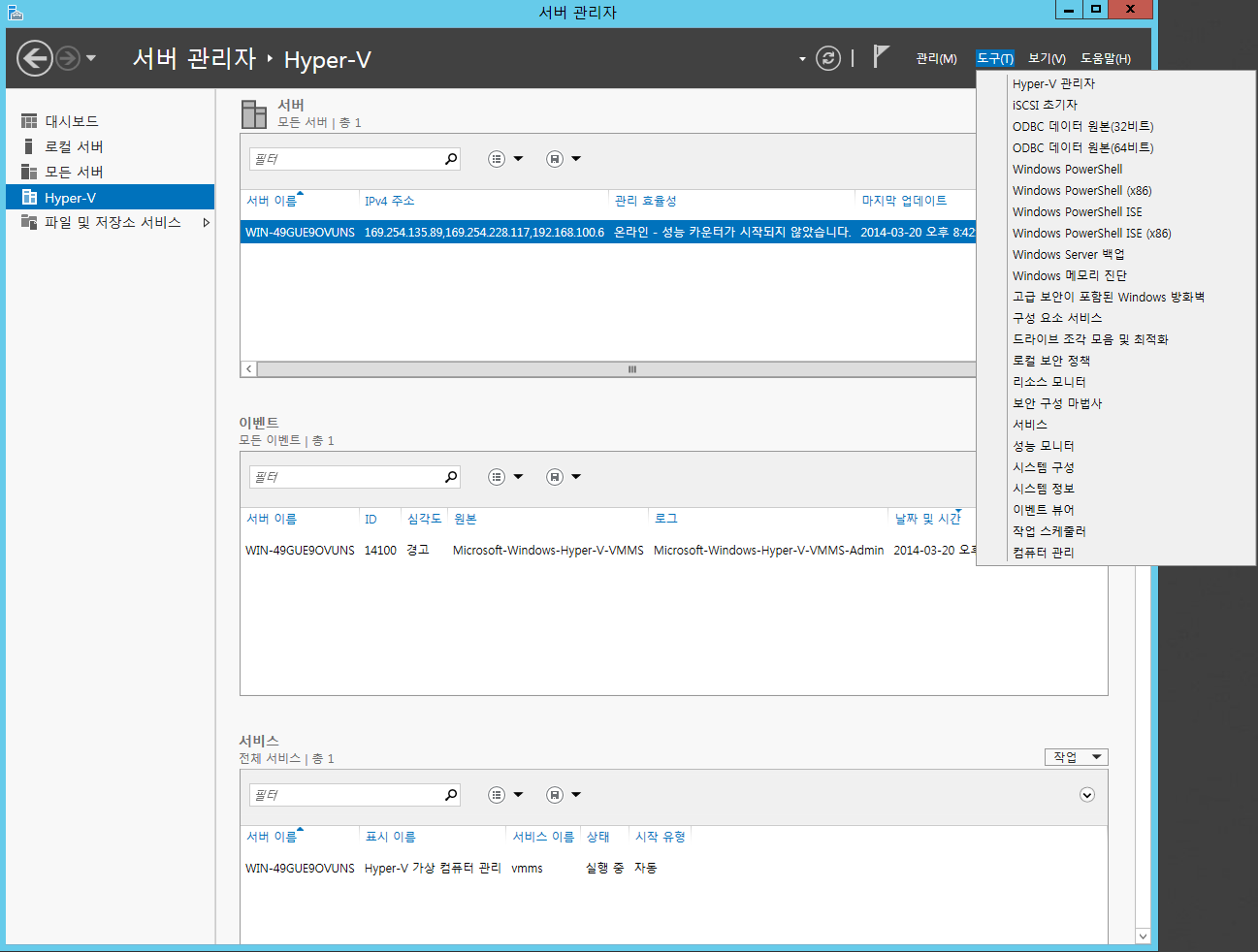Click save query icon in 서비스 section

point(555,795)
